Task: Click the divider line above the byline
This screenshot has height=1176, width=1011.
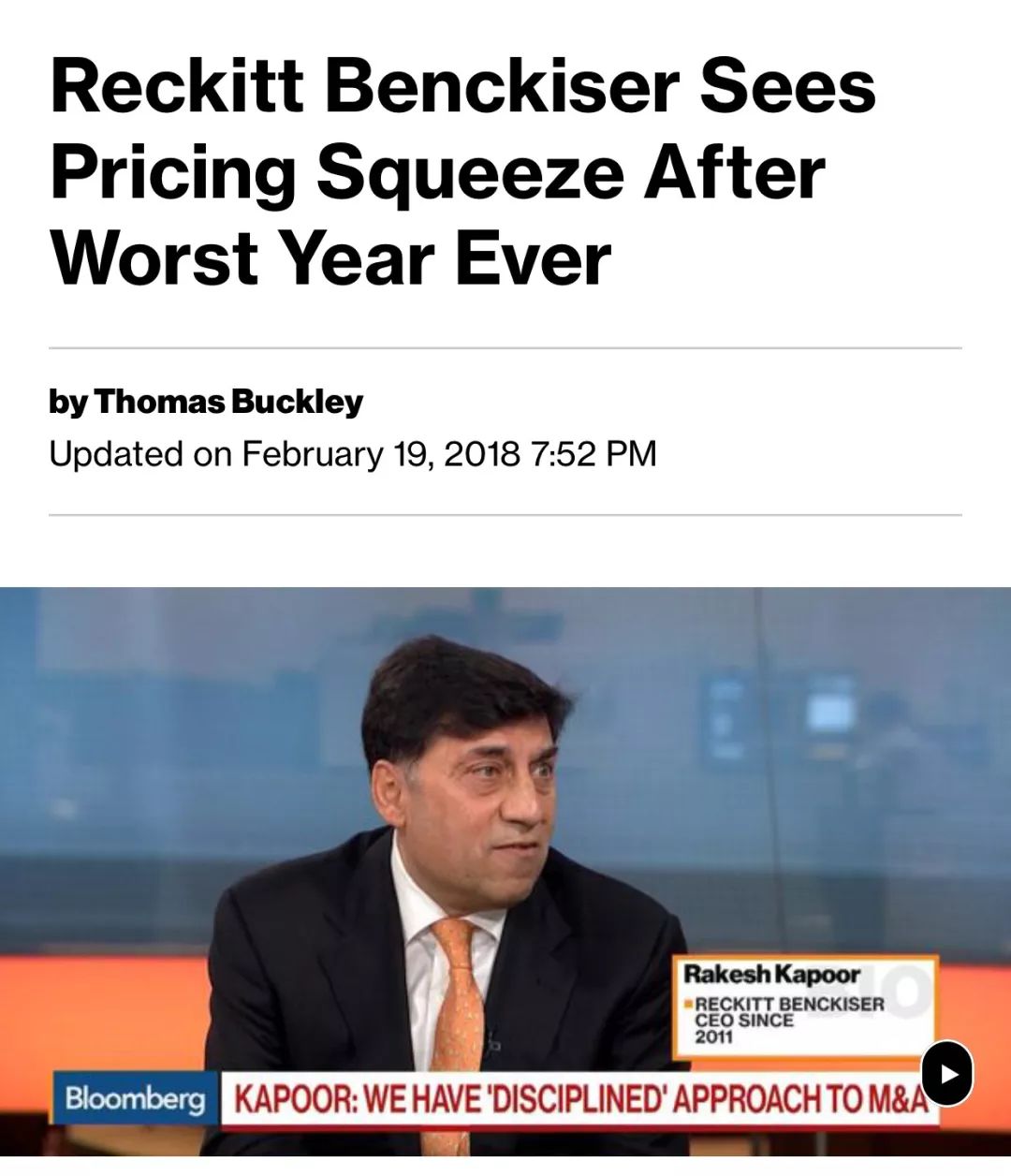Action: coord(505,348)
